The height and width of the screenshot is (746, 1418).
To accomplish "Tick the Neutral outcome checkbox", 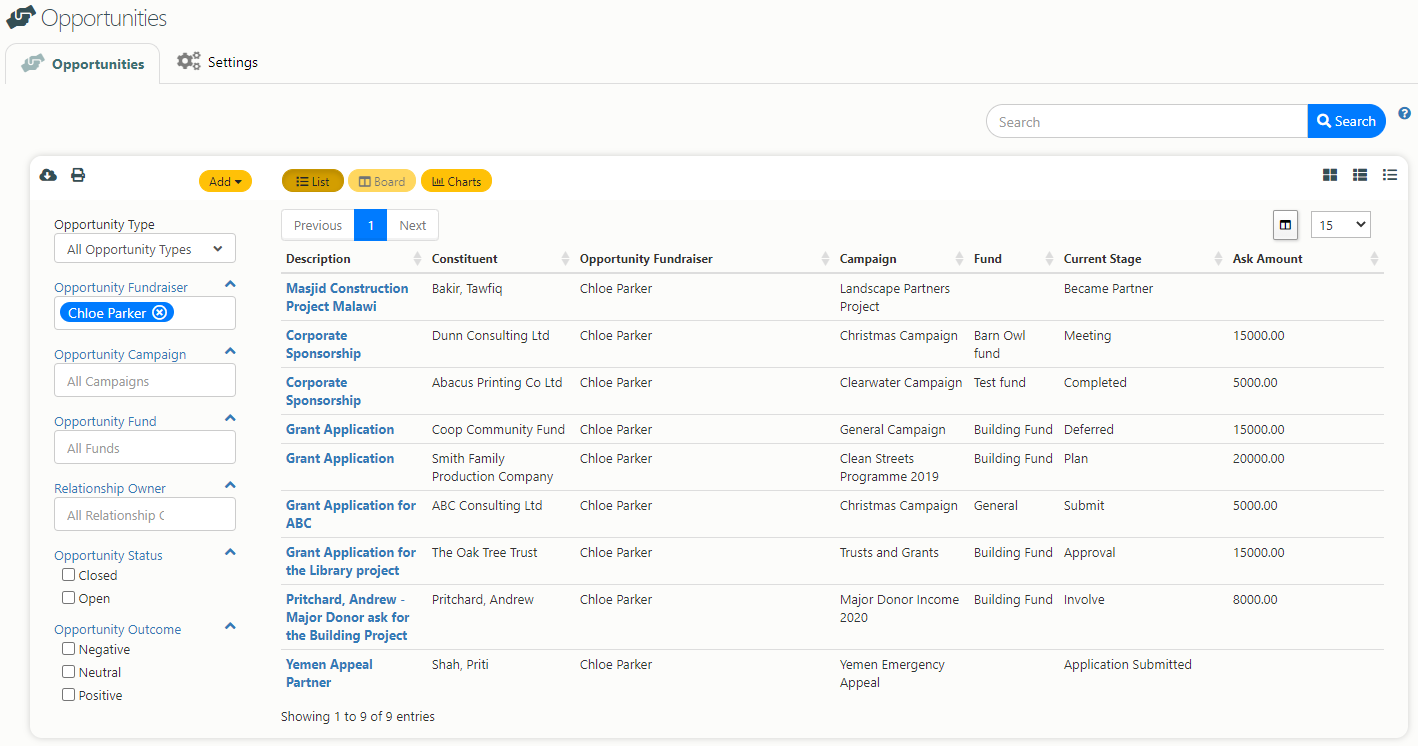I will (x=69, y=672).
